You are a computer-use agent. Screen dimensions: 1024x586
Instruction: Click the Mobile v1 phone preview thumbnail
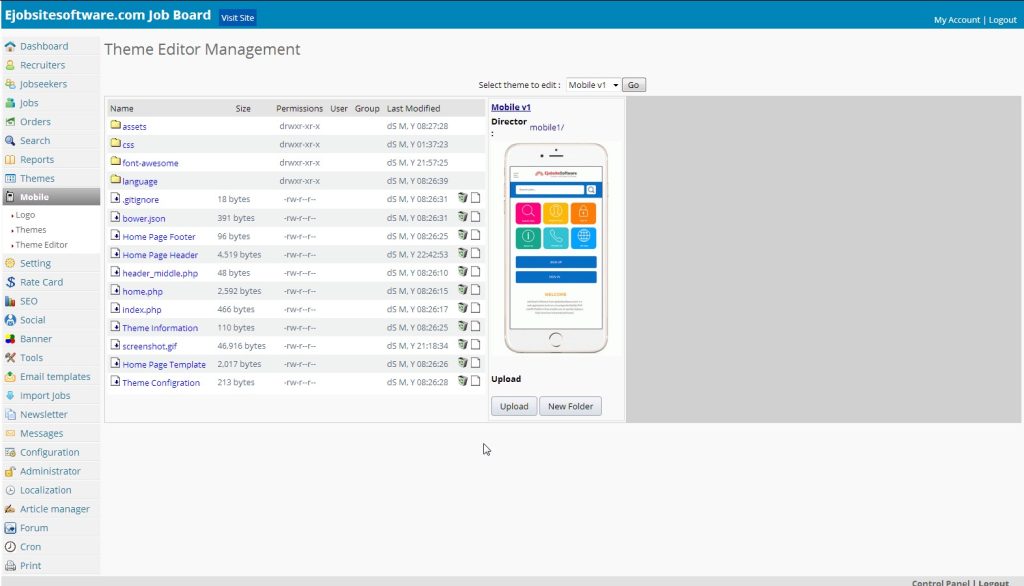pyautogui.click(x=556, y=248)
